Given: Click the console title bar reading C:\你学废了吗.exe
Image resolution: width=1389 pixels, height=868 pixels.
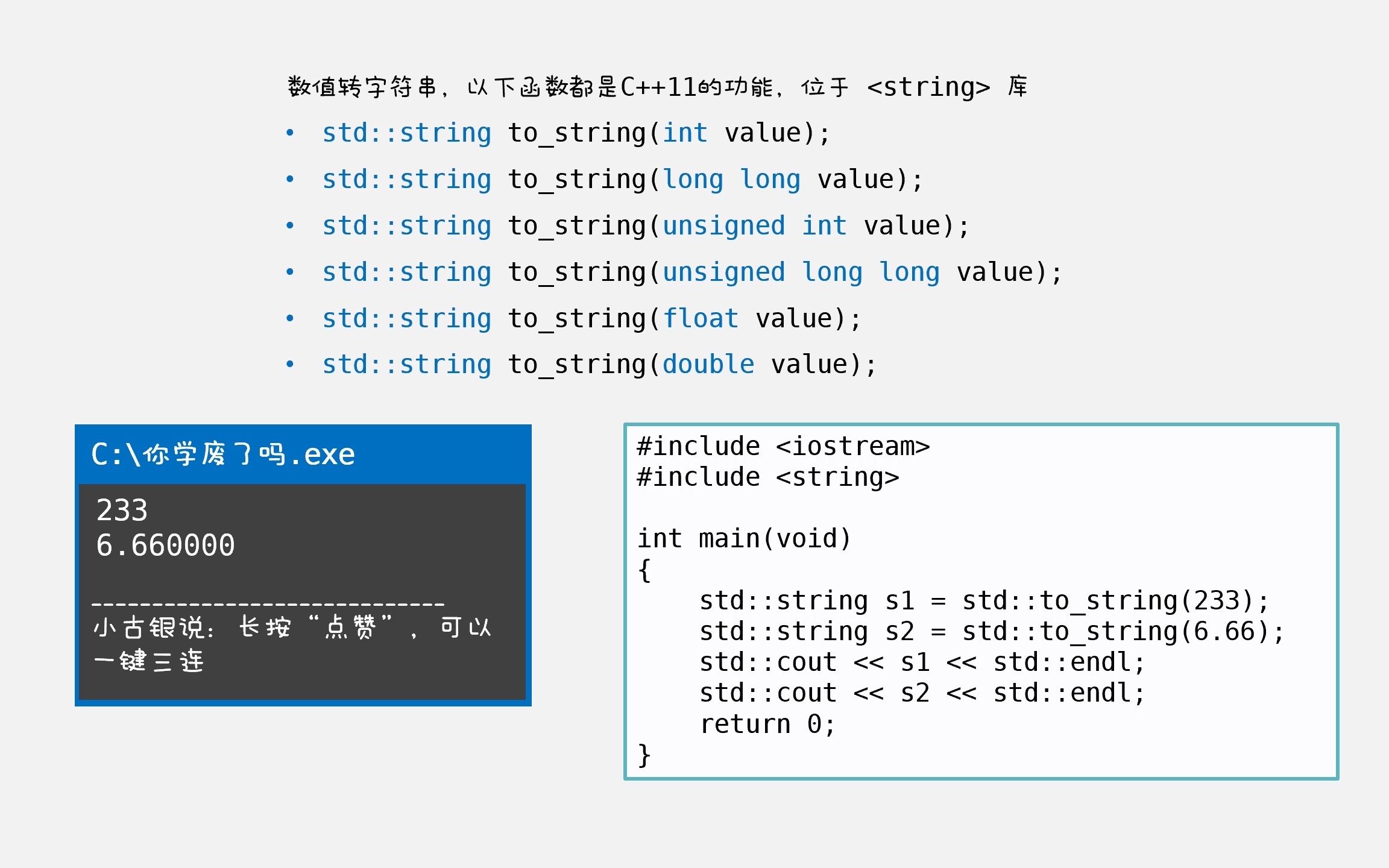Looking at the screenshot, I should (223, 454).
